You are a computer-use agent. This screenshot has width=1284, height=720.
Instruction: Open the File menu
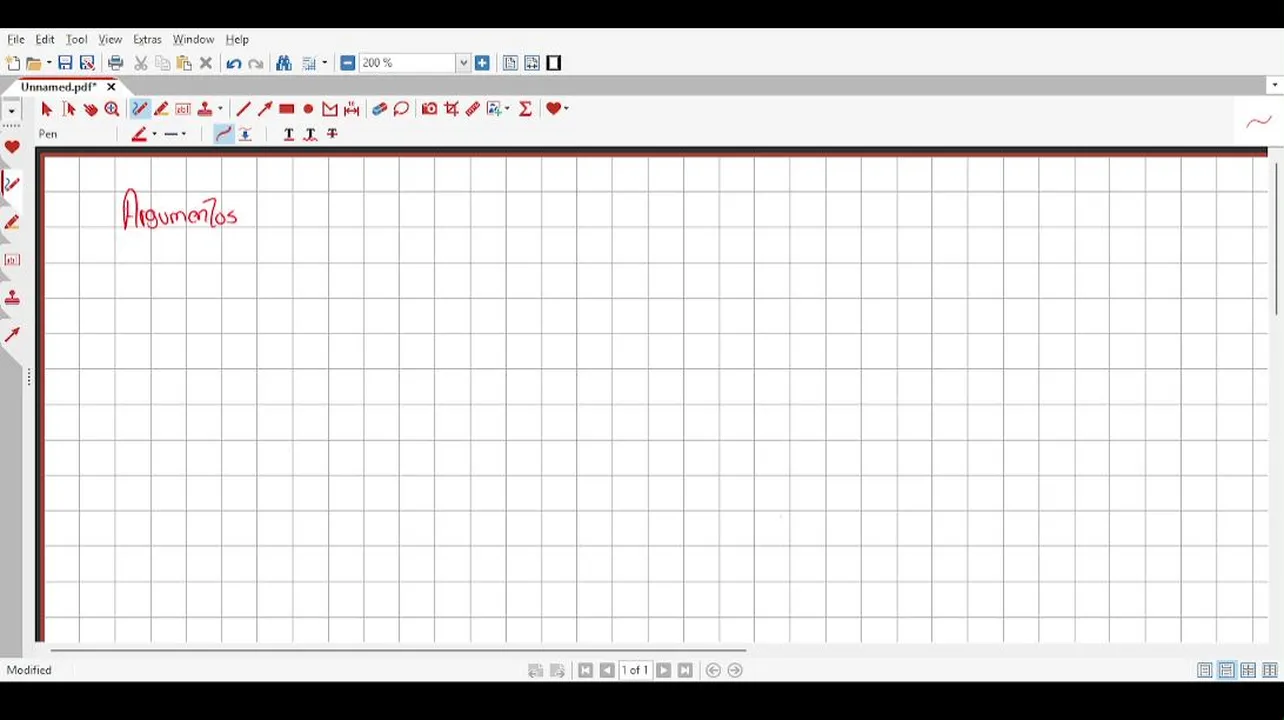(16, 40)
